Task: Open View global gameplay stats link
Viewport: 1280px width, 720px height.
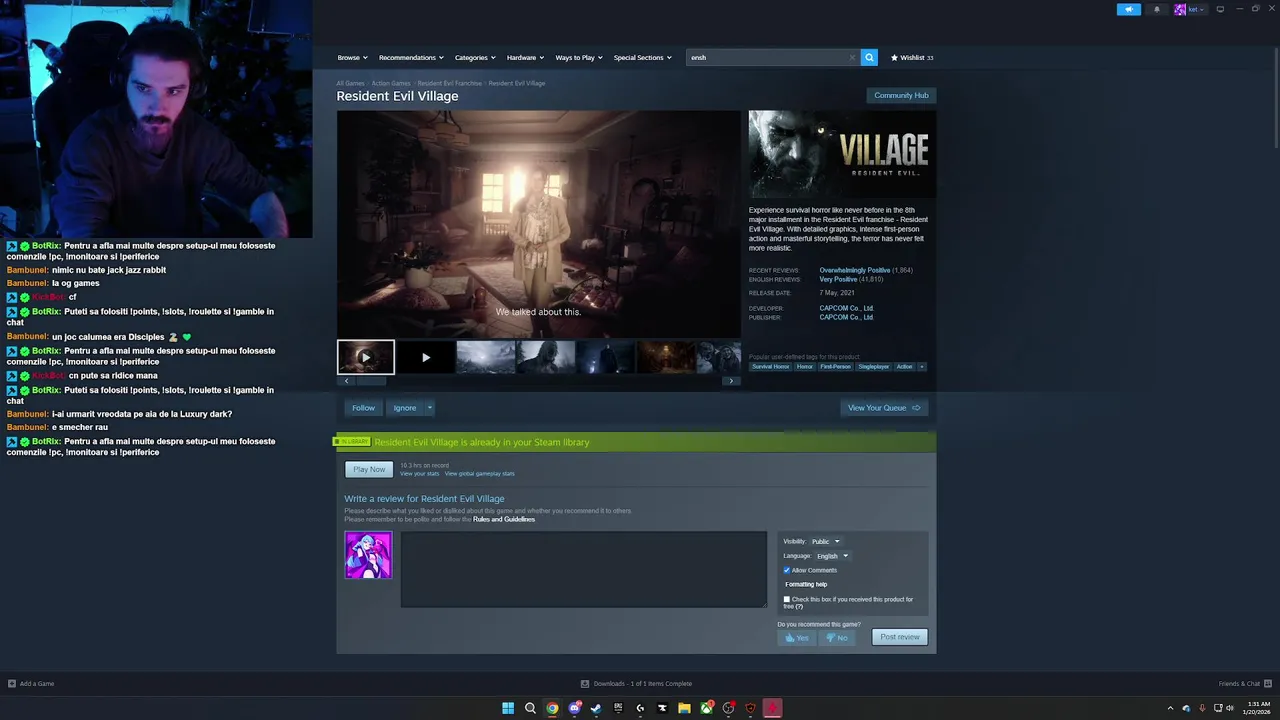Action: 480,473
